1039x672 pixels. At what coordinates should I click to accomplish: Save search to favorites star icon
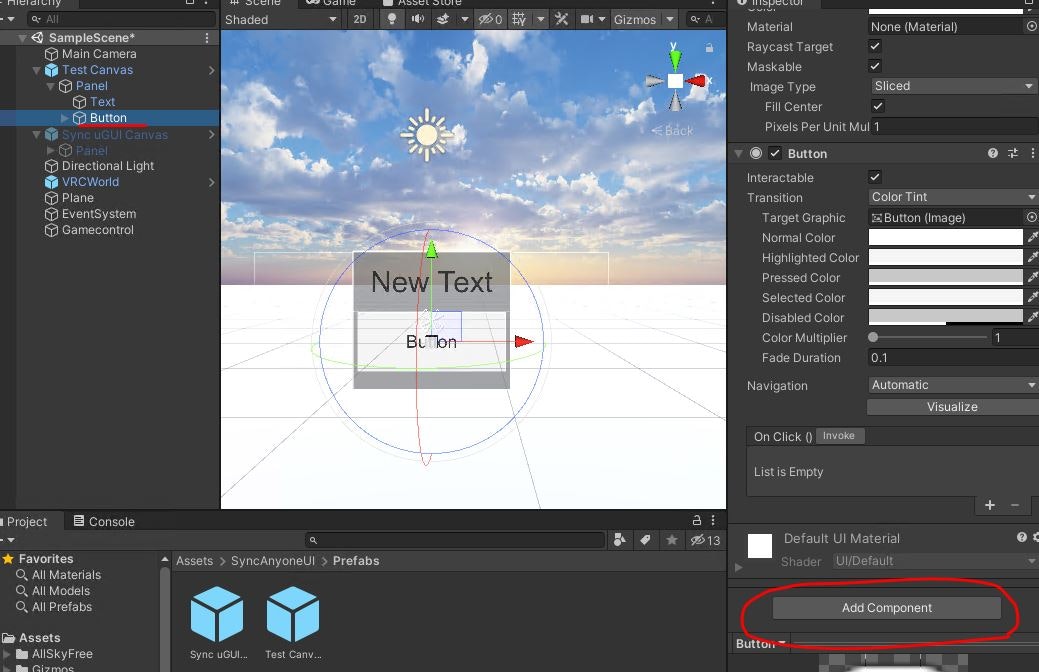tap(672, 540)
